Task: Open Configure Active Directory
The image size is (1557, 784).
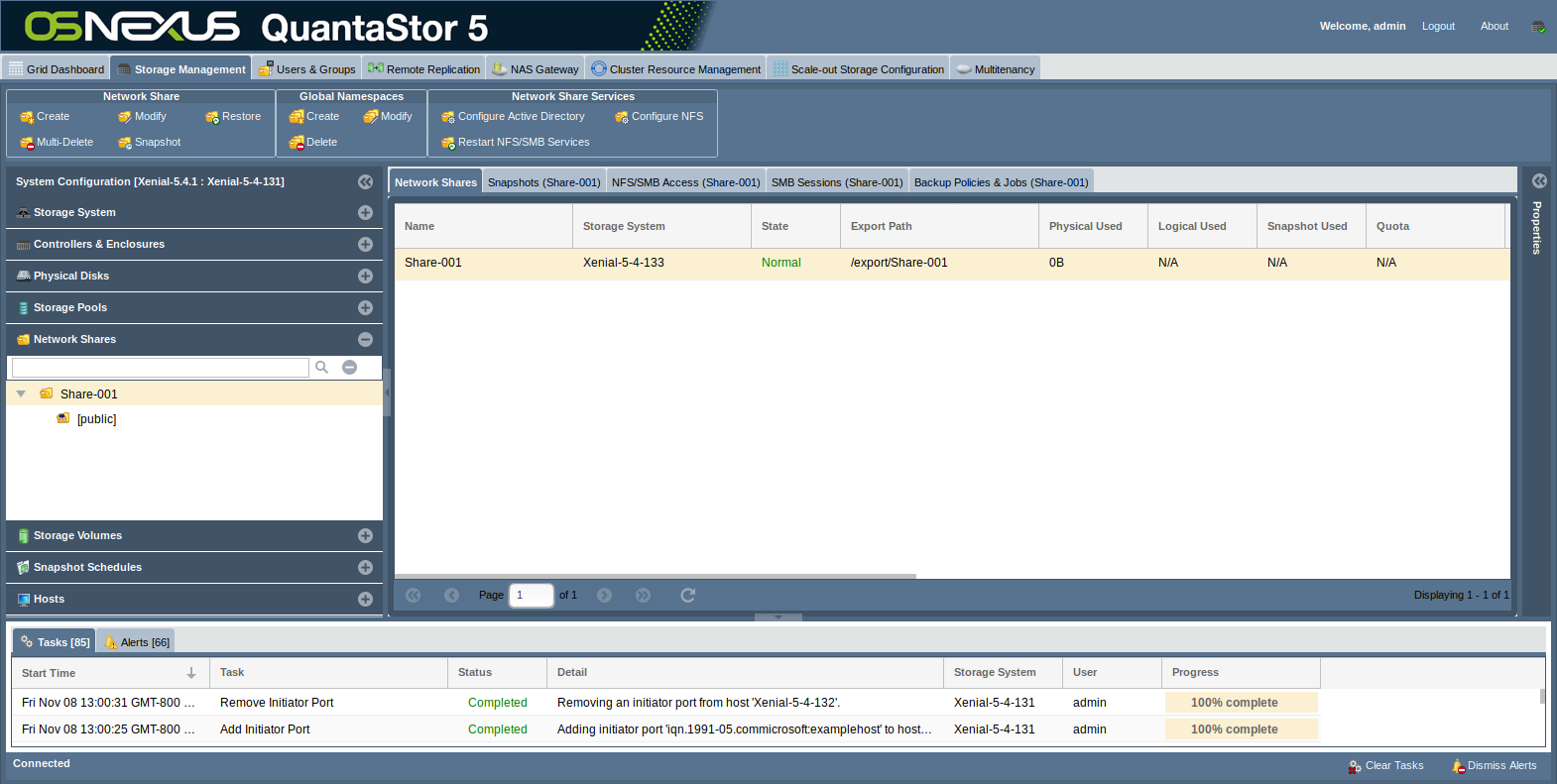Action: click(513, 117)
